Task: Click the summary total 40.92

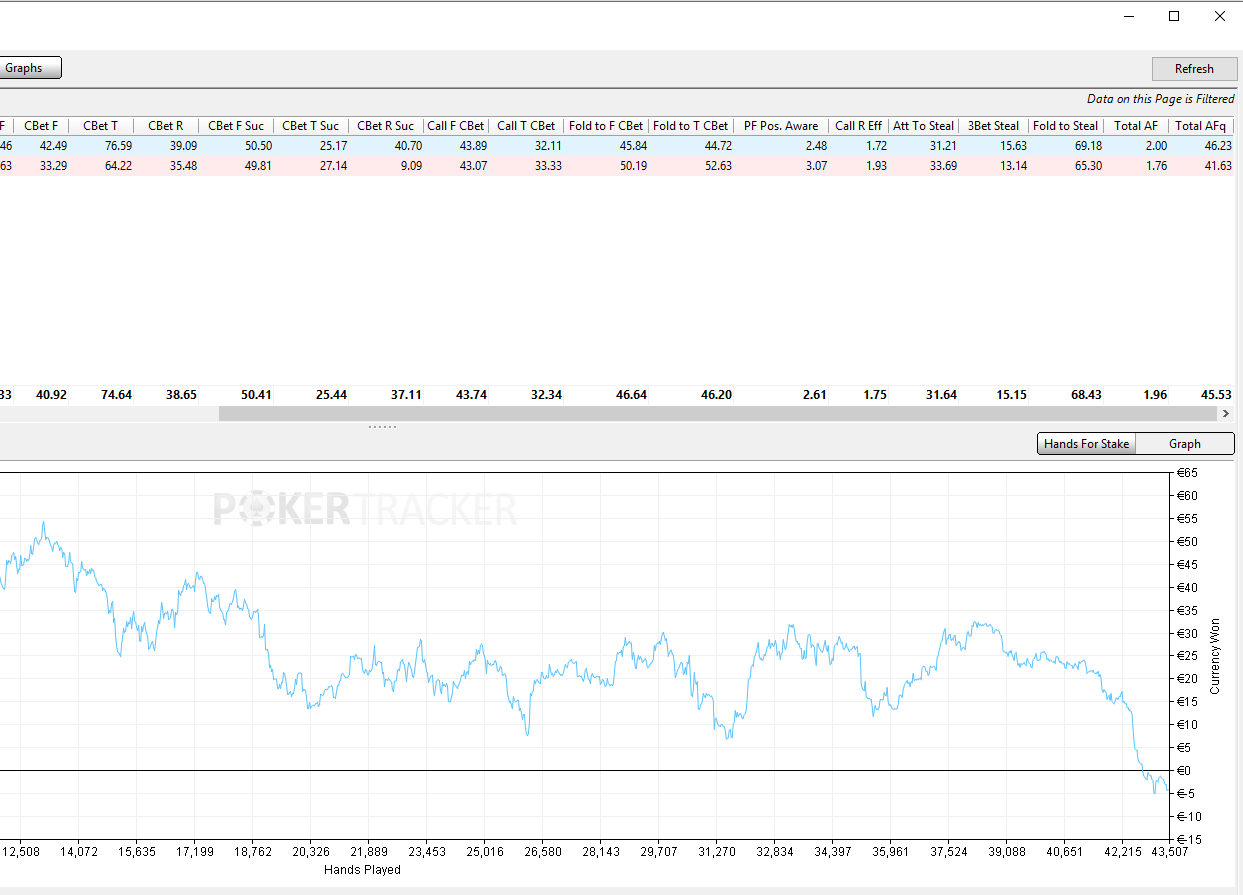Action: 51,395
